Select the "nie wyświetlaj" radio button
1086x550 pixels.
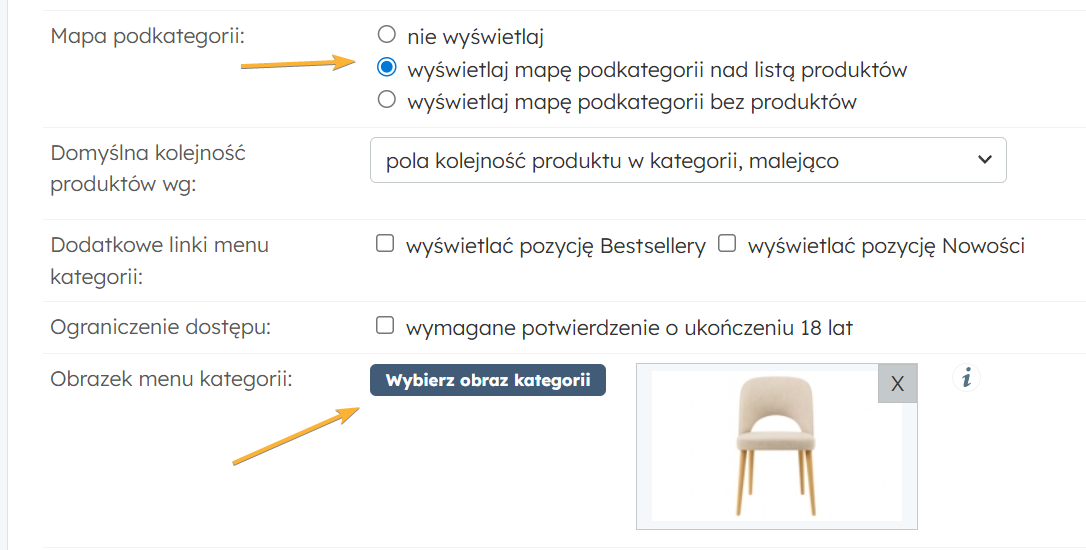(x=387, y=36)
